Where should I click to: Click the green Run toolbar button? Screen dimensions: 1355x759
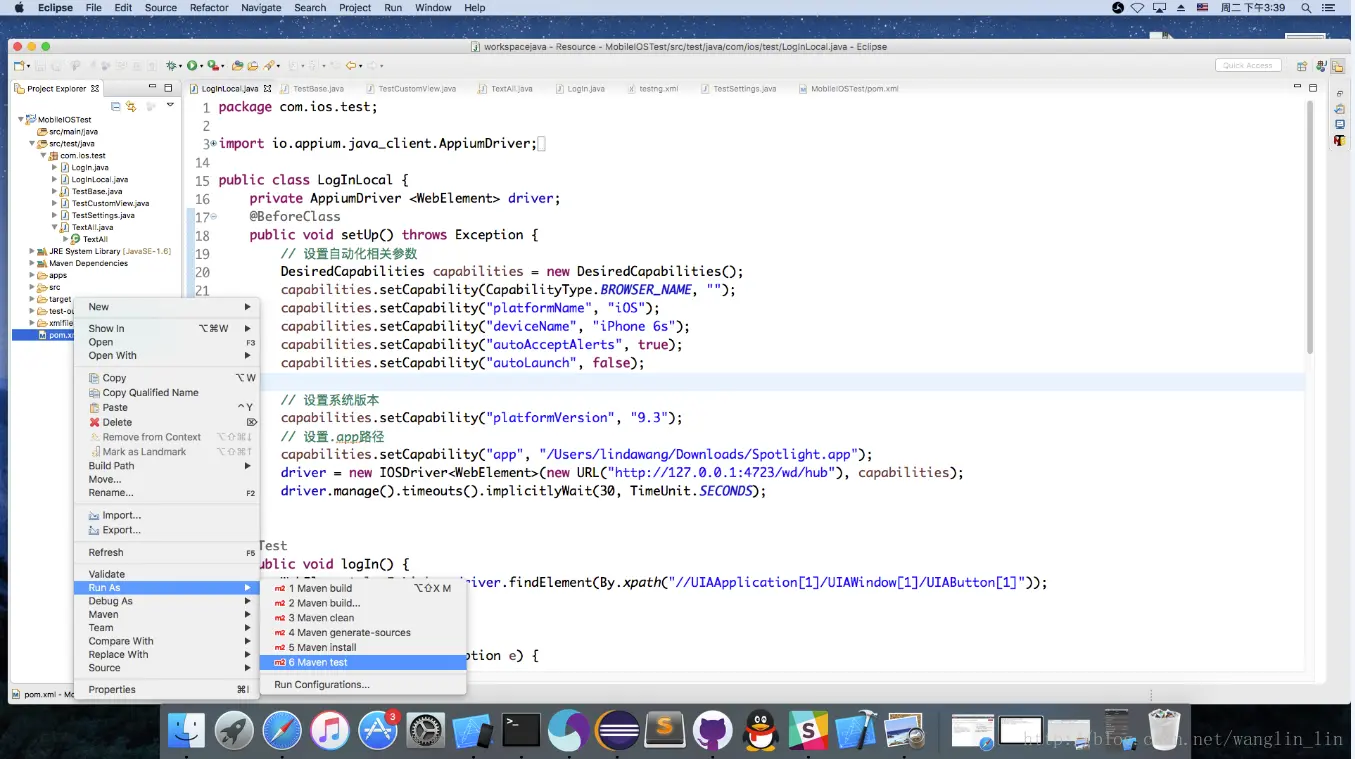[x=192, y=66]
